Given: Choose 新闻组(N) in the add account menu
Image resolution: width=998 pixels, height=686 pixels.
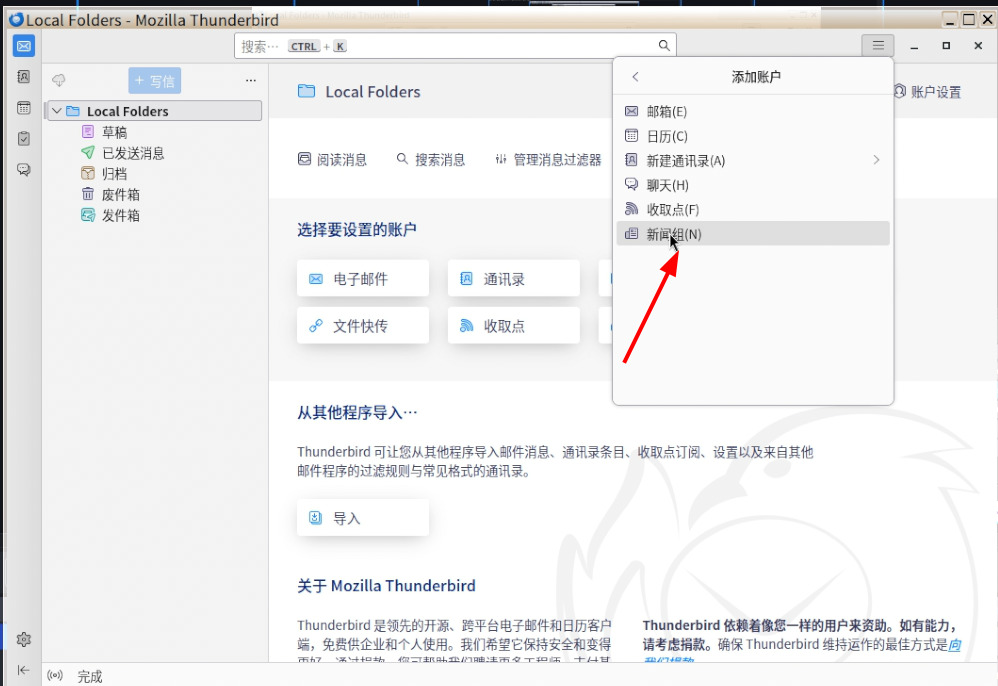Looking at the screenshot, I should pos(753,234).
